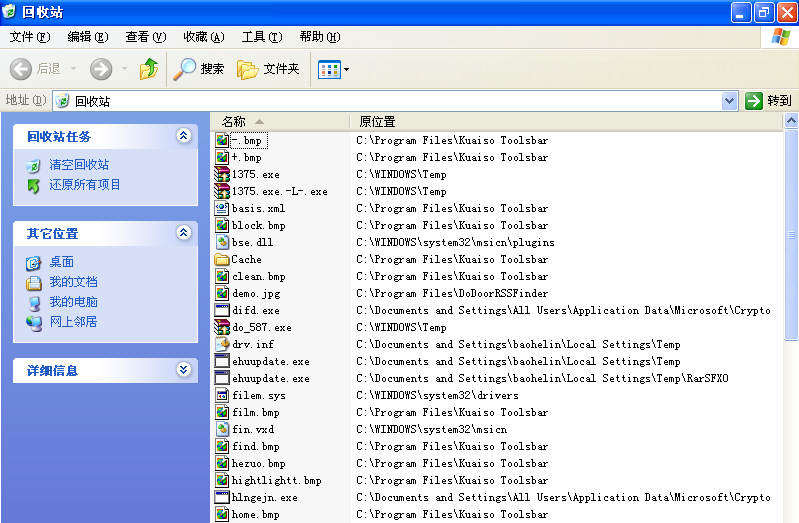Click the Restore all items green arrow icon
Viewport: 799px width, 523px height.
click(34, 186)
